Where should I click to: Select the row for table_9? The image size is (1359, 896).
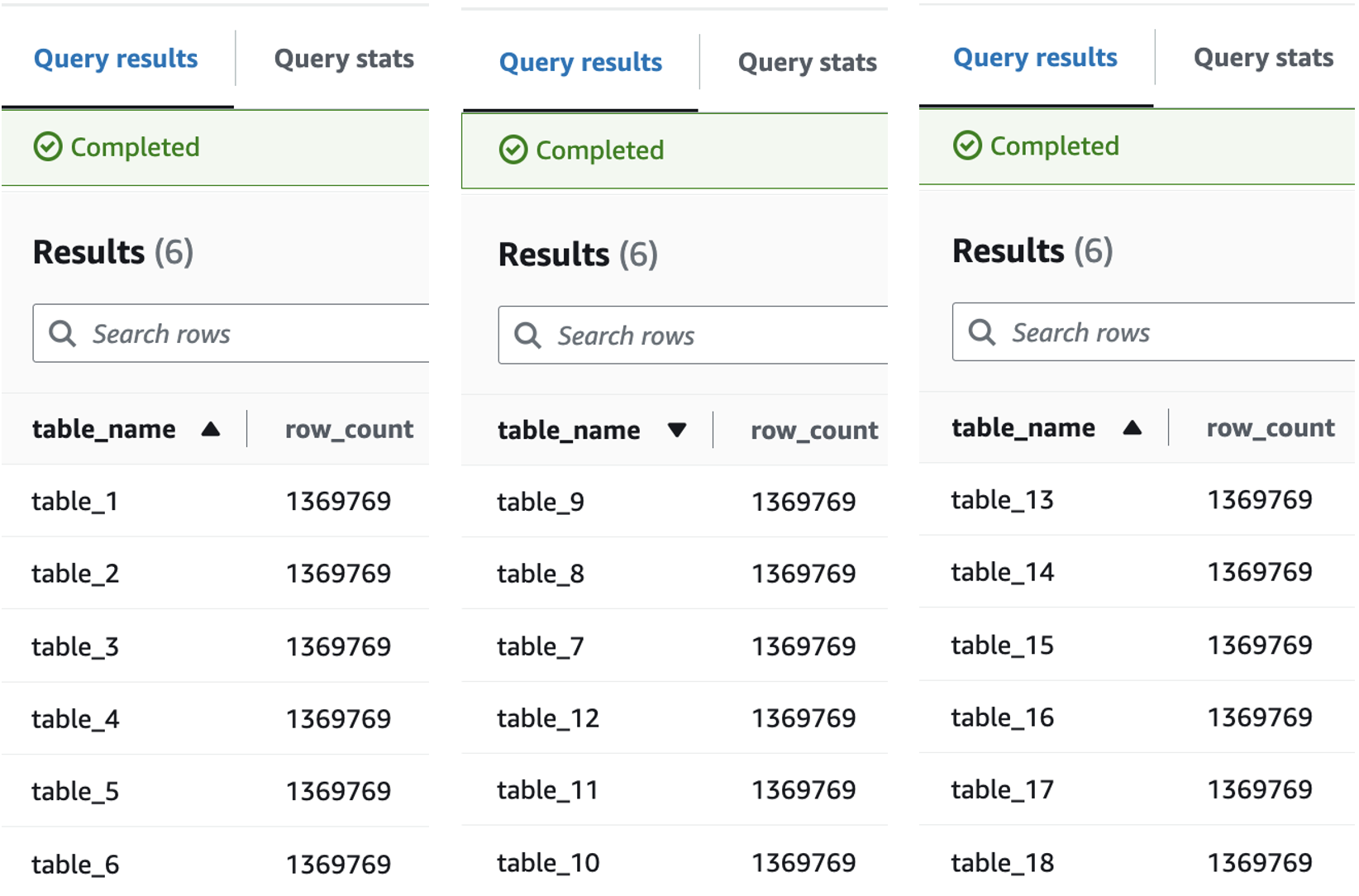541,501
